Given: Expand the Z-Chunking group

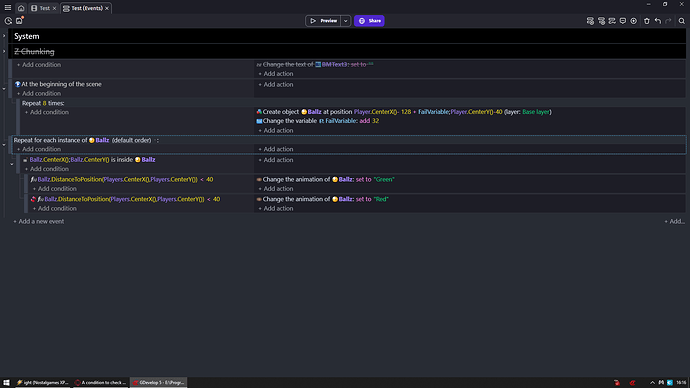Looking at the screenshot, I should pyautogui.click(x=4, y=51).
